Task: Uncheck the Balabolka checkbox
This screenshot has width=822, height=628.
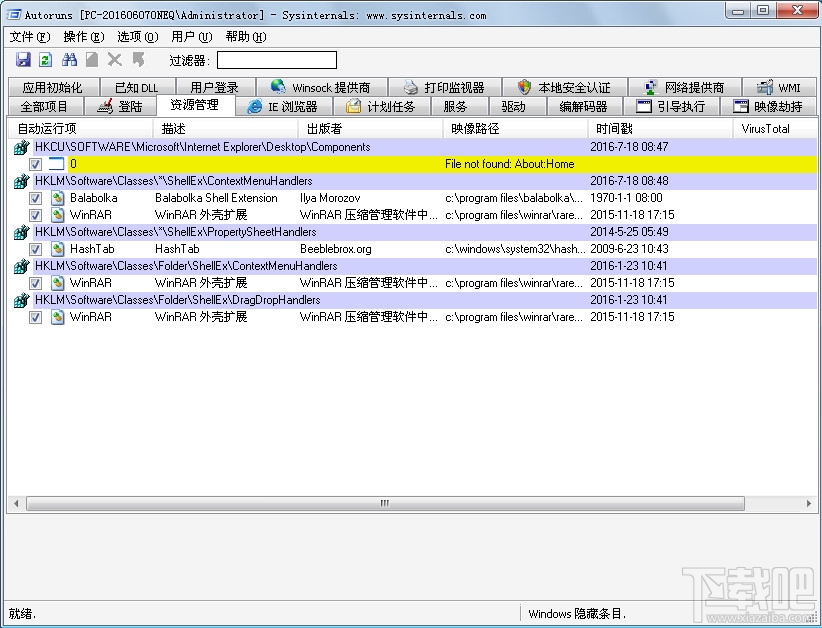Action: coord(35,199)
